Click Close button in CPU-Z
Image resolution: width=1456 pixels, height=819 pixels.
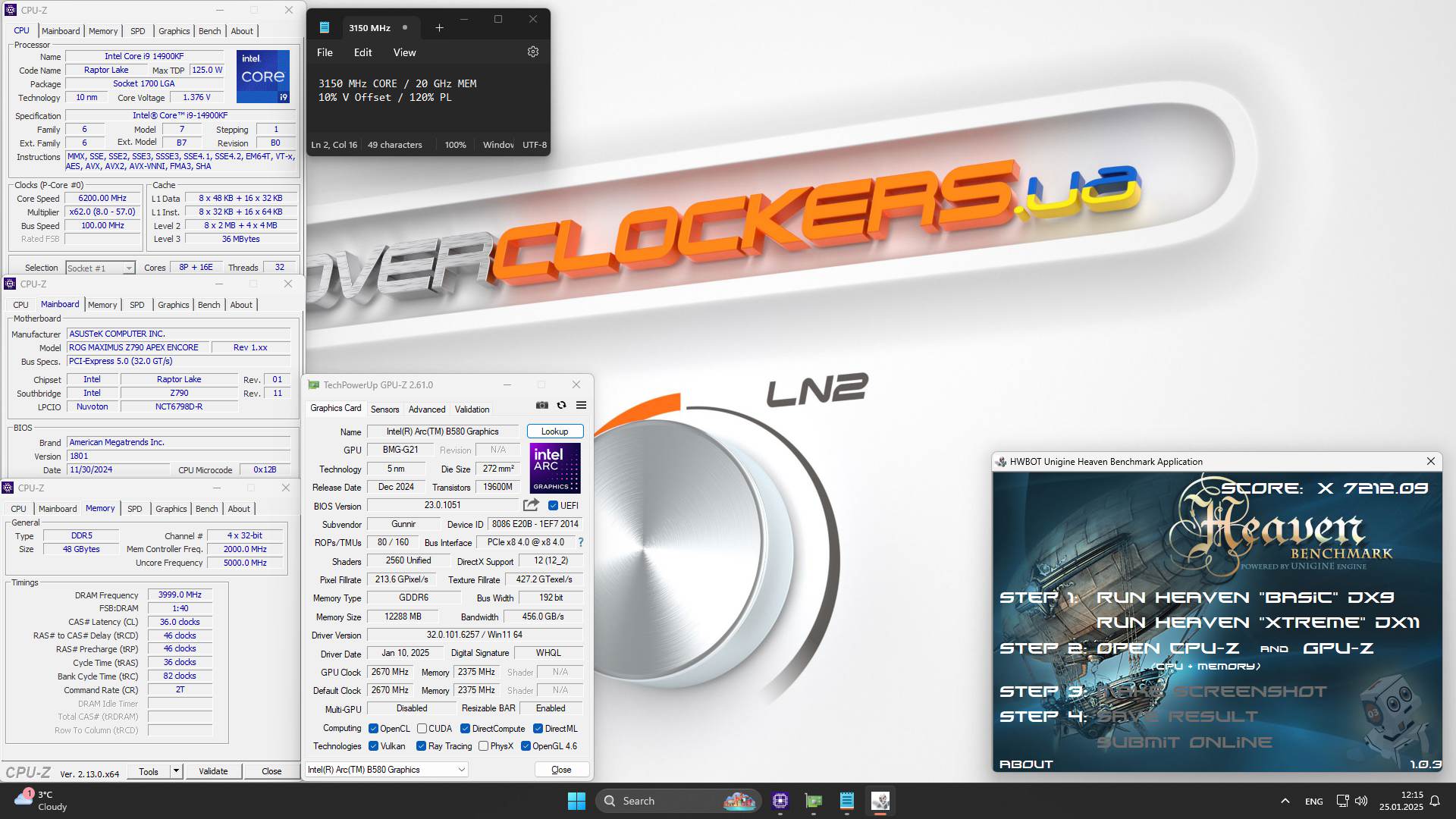[271, 771]
